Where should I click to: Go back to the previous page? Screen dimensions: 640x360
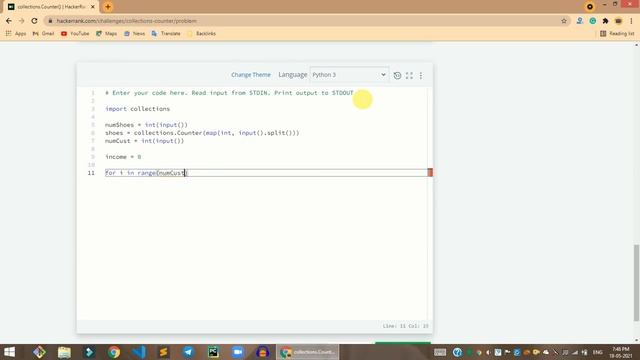click(x=9, y=21)
